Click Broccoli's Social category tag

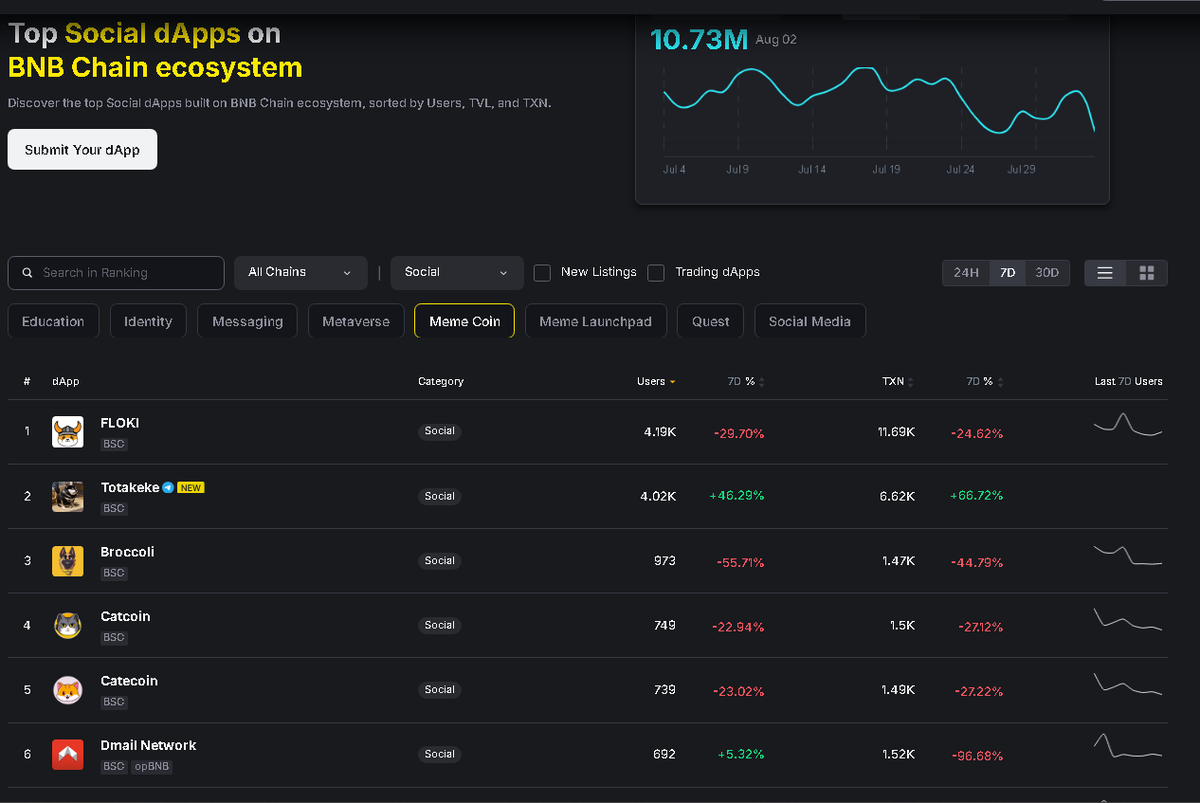439,561
